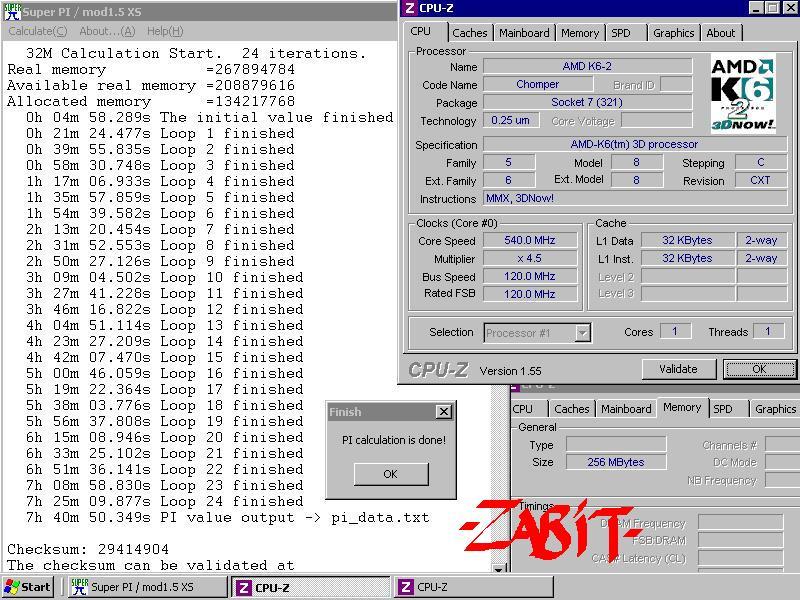Click the Socket 7 (321) package field
The image size is (800, 600).
[587, 102]
